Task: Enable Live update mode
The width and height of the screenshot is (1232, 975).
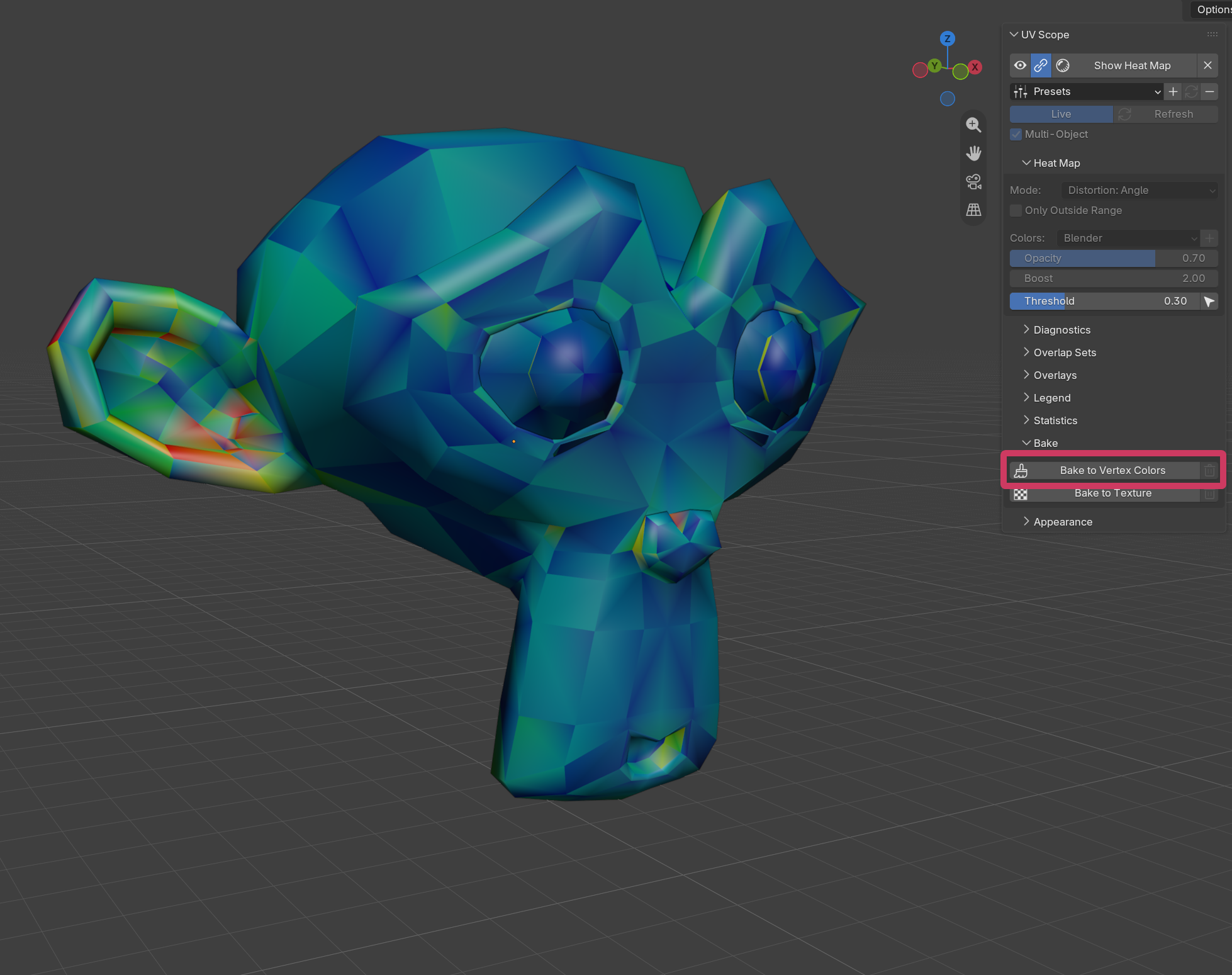Action: [1061, 114]
